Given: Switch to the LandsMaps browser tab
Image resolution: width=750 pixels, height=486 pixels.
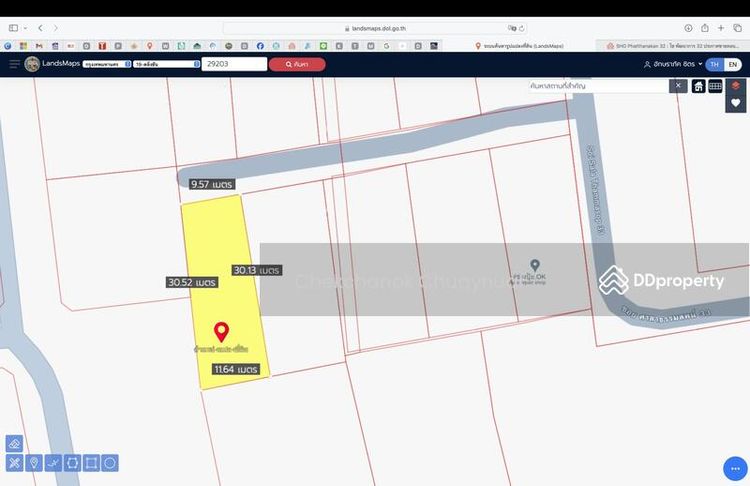Looking at the screenshot, I should [535, 45].
